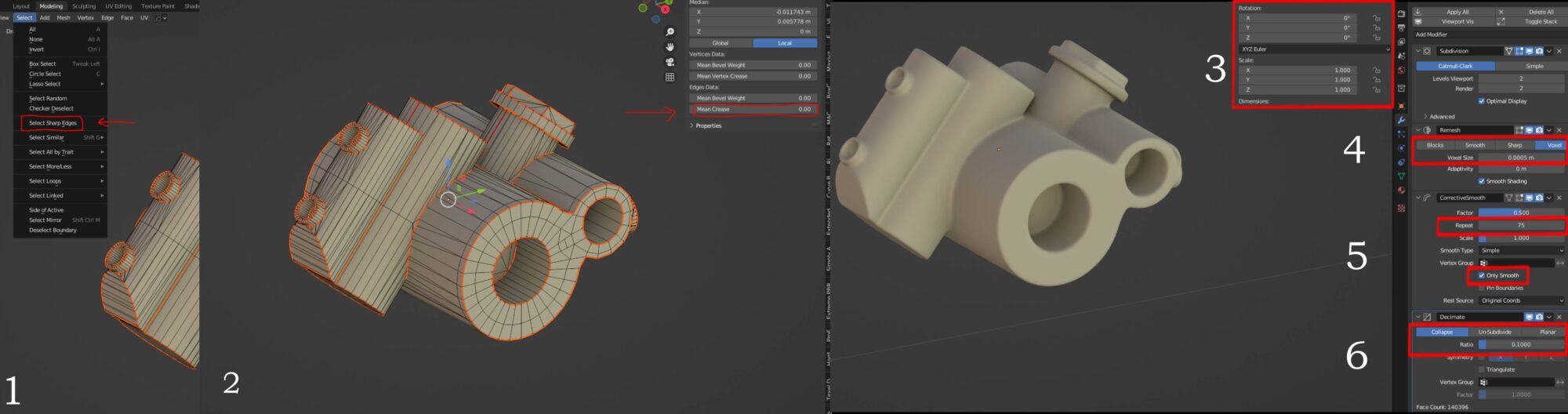The height and width of the screenshot is (414, 1568).
Task: Toggle Remesh modifier render camera icon
Action: pos(1540,130)
